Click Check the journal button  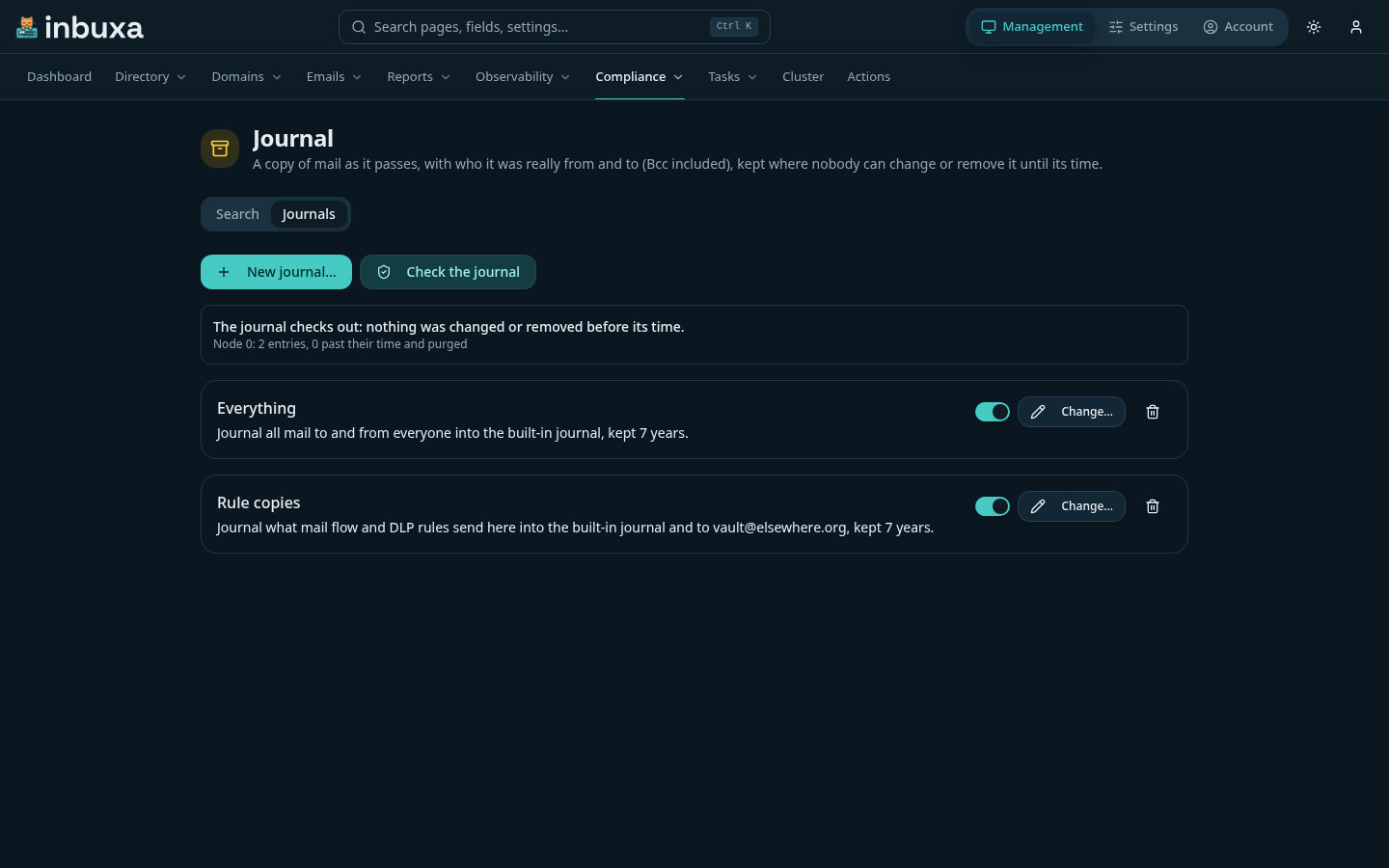click(x=448, y=272)
